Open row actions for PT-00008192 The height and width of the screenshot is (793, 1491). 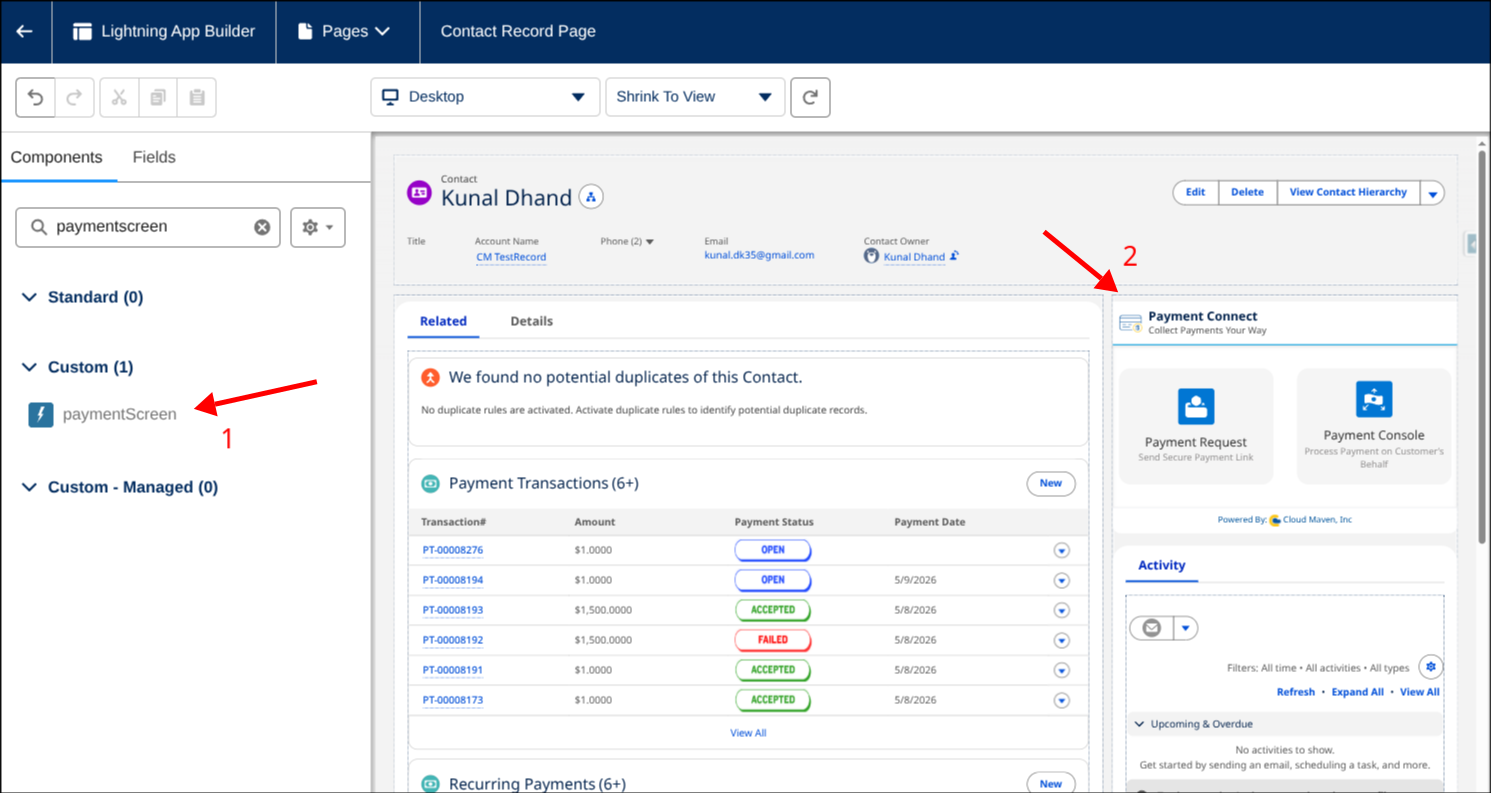click(x=1062, y=641)
